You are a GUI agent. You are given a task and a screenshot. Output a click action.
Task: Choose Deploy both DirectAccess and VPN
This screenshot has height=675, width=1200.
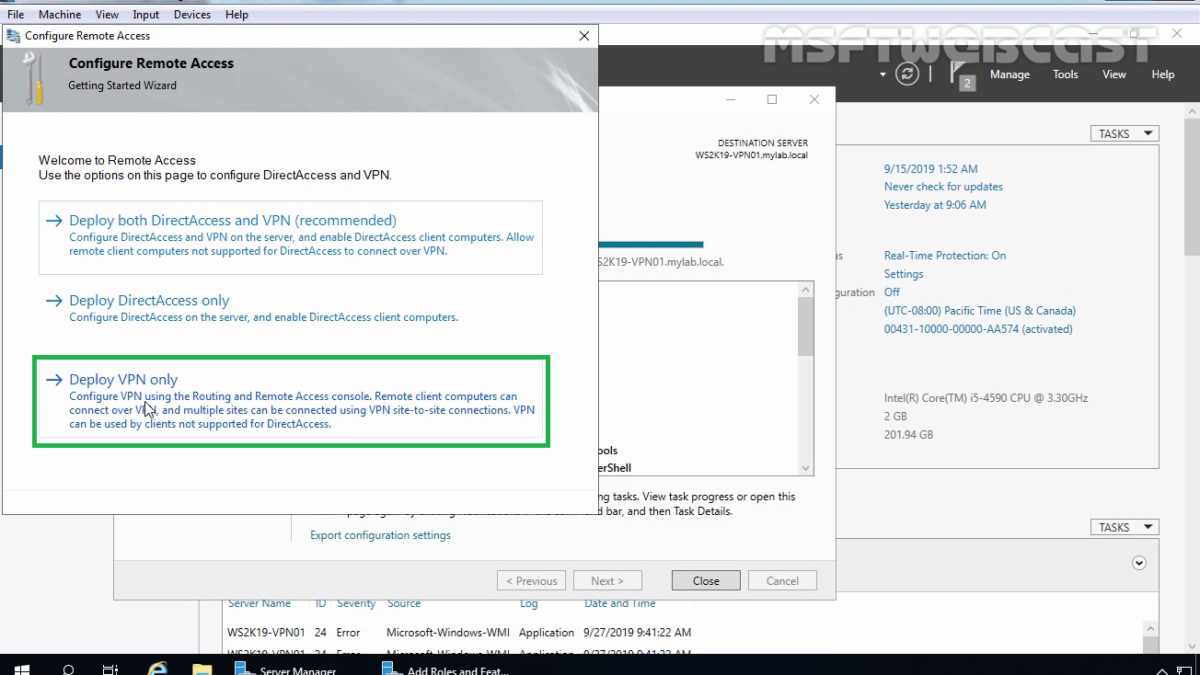click(291, 237)
